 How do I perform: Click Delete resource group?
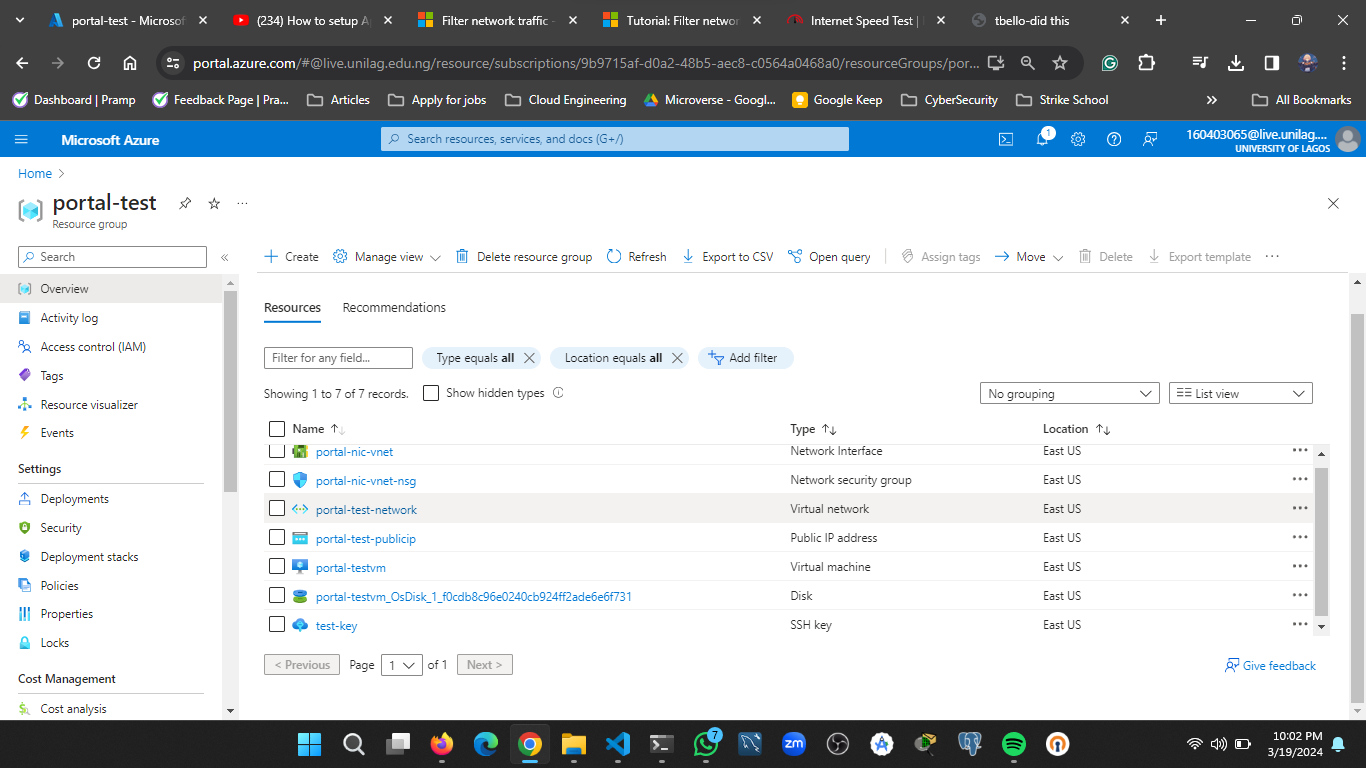(x=524, y=257)
